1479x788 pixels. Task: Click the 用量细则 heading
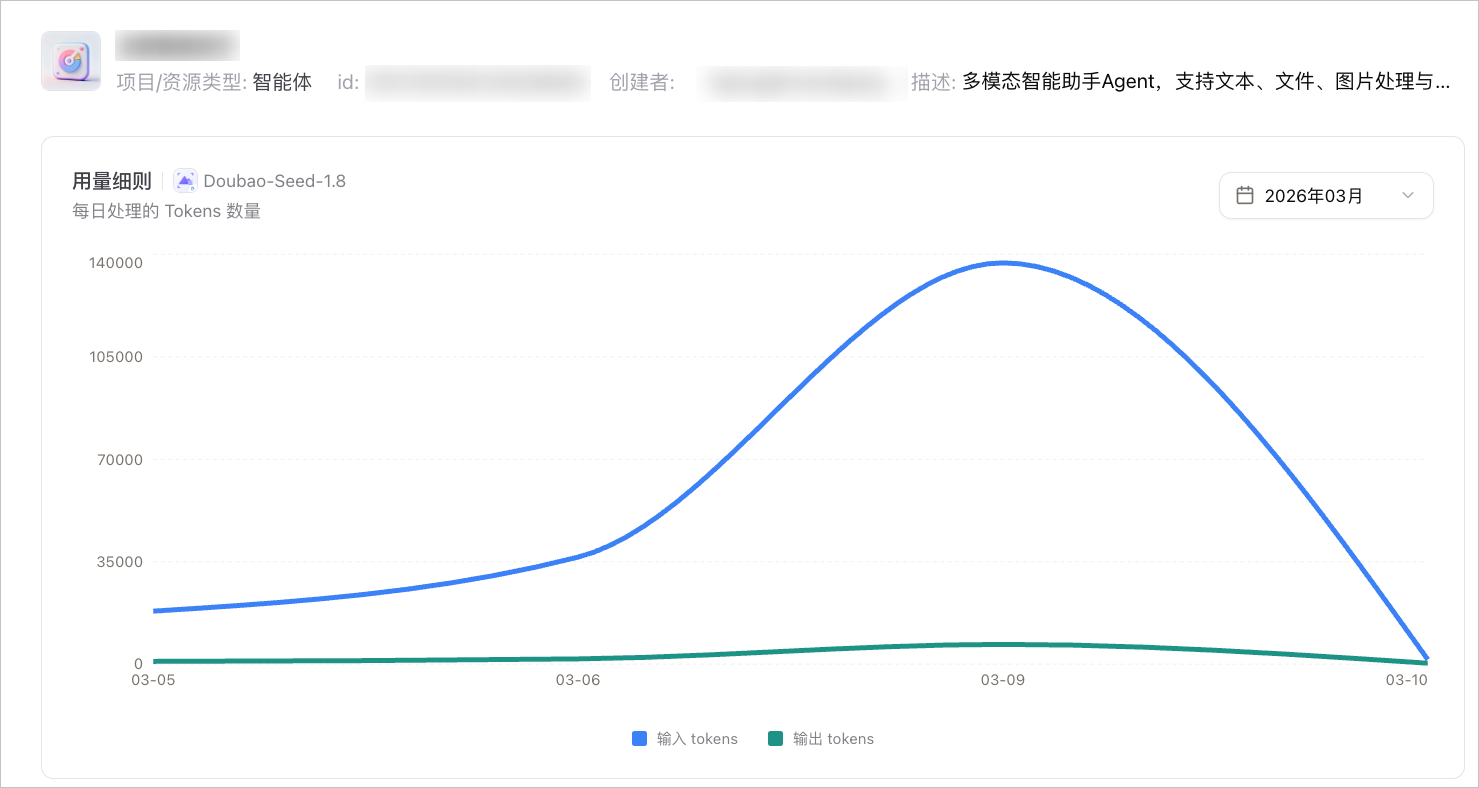click(x=112, y=181)
